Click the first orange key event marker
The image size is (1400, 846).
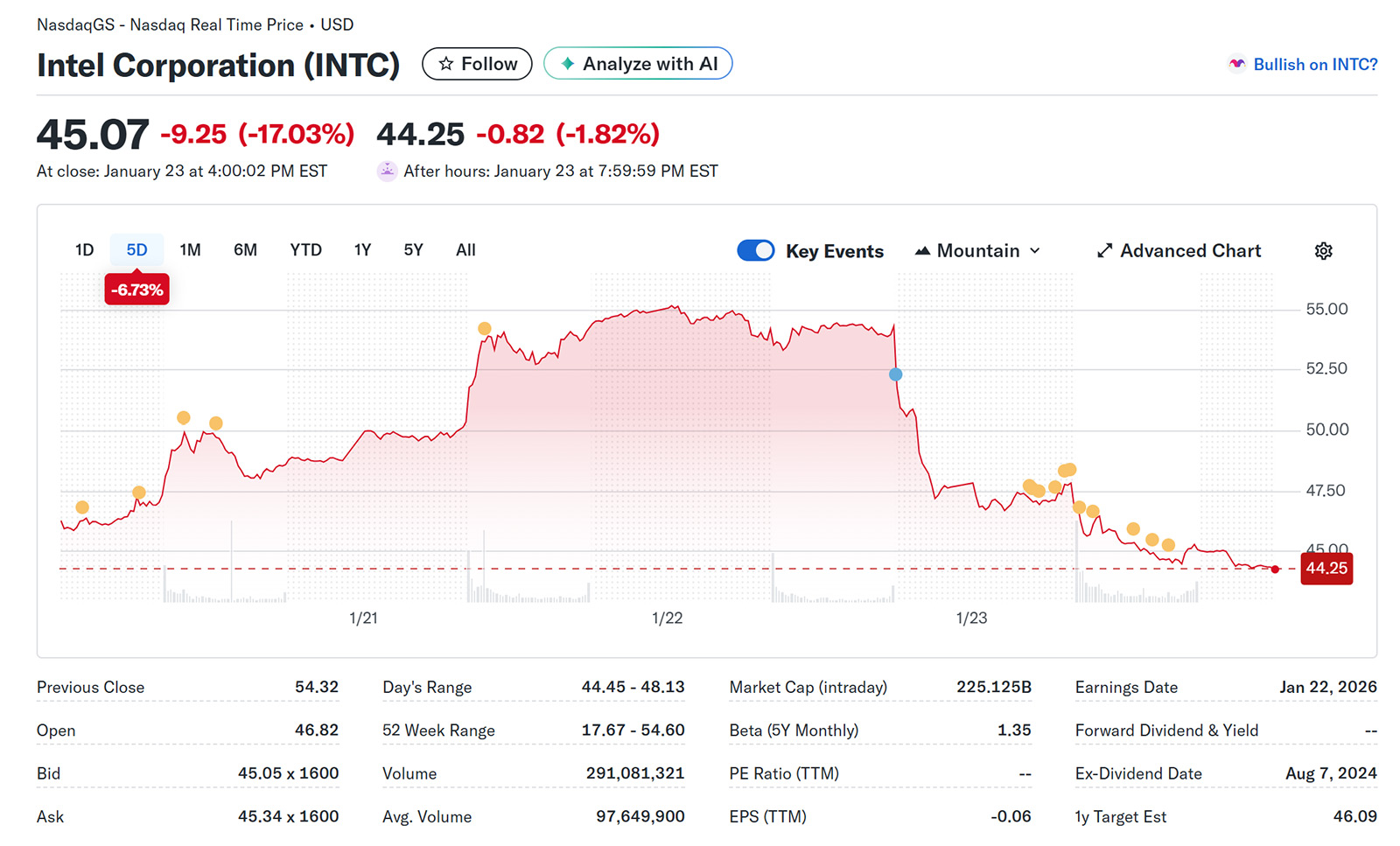click(x=82, y=507)
